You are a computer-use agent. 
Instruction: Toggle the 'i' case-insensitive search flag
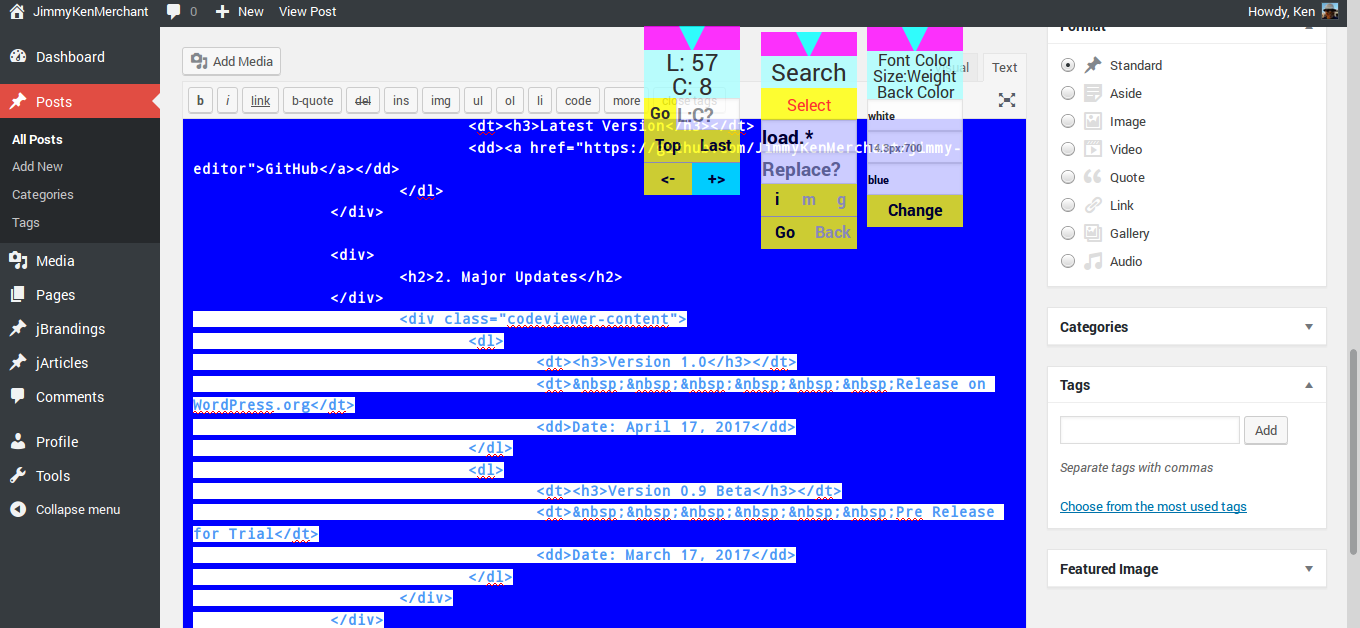(777, 200)
